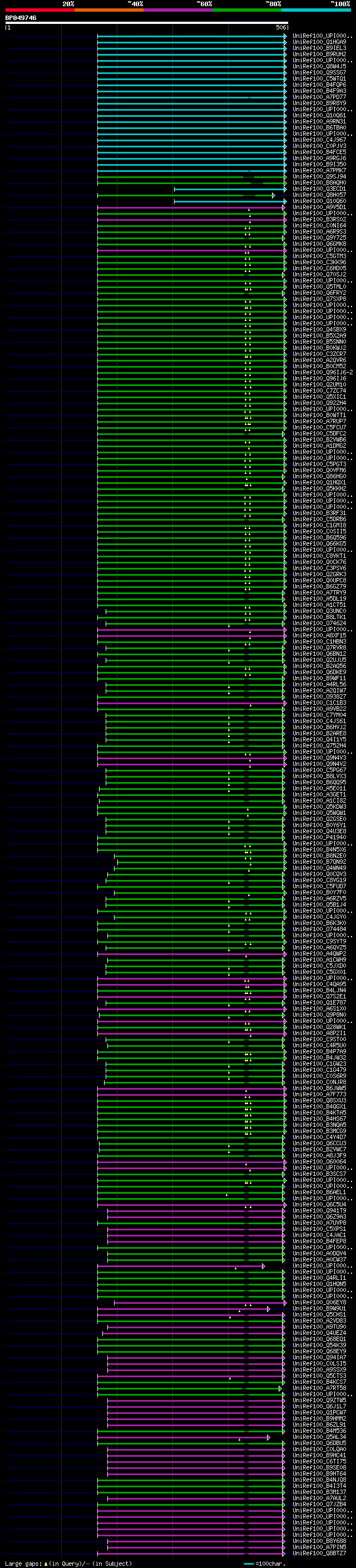This screenshot has width=356, height=1568.
Task: Select the UniRef100_B9I350 label
Action: pos(319,164)
